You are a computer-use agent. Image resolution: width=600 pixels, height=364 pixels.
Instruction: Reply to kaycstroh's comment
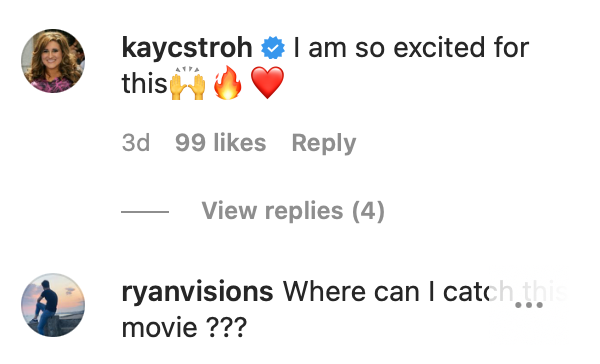[x=324, y=144]
